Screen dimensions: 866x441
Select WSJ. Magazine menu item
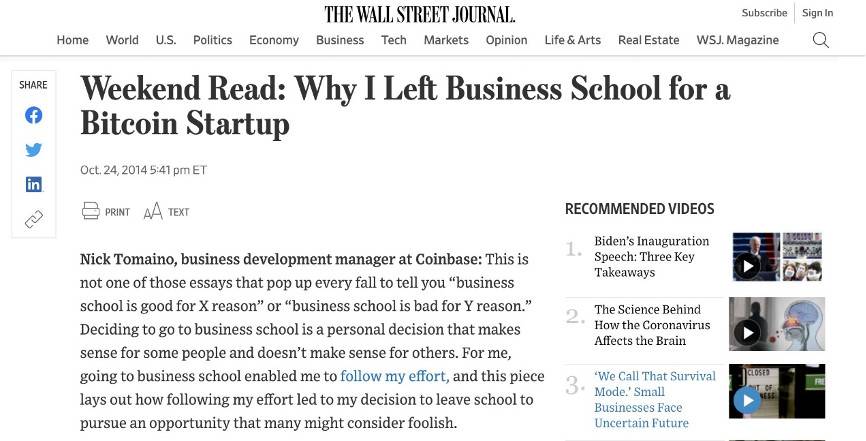pos(738,40)
